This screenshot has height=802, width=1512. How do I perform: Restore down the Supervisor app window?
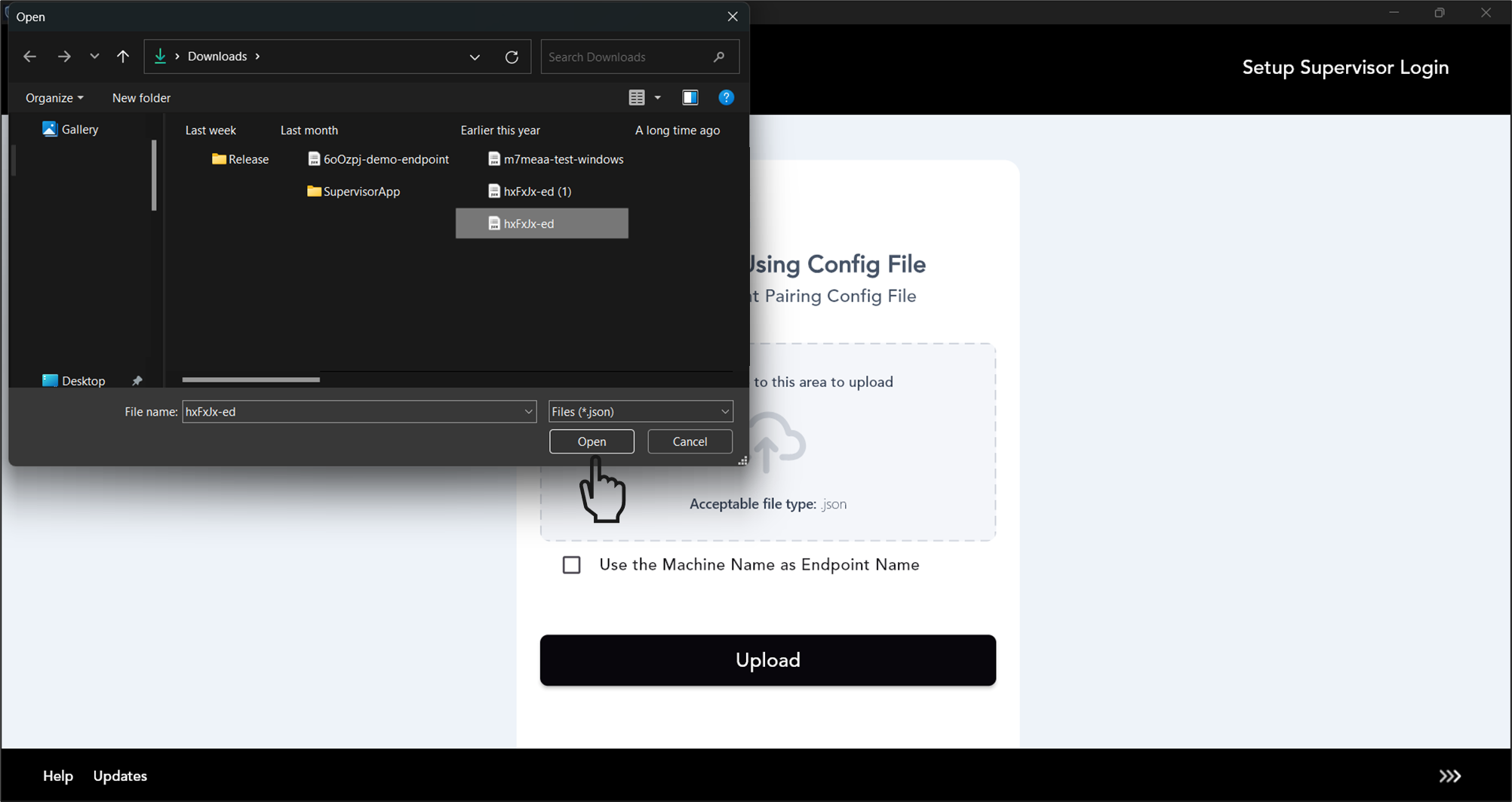[1440, 13]
